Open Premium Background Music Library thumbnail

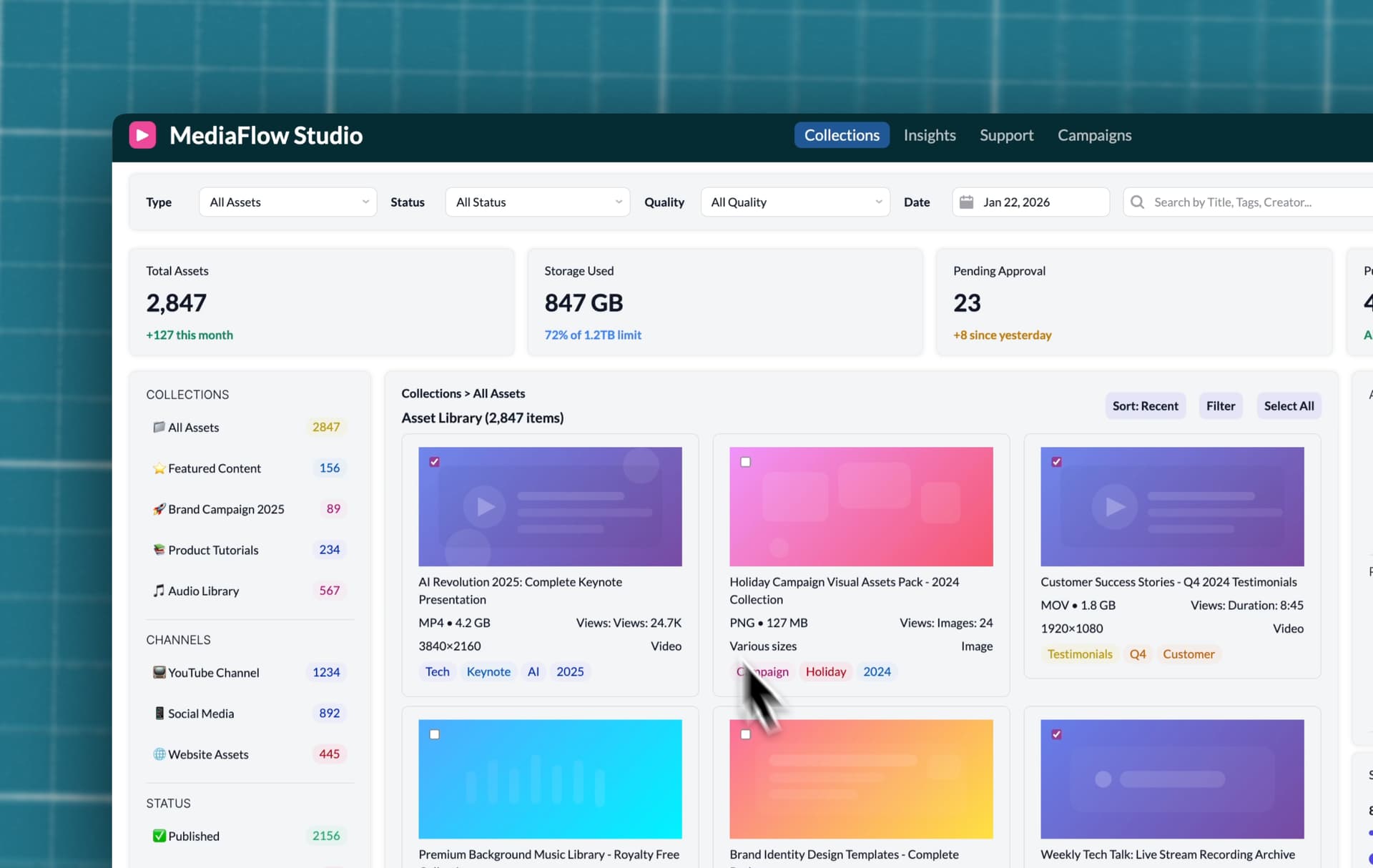tap(550, 779)
